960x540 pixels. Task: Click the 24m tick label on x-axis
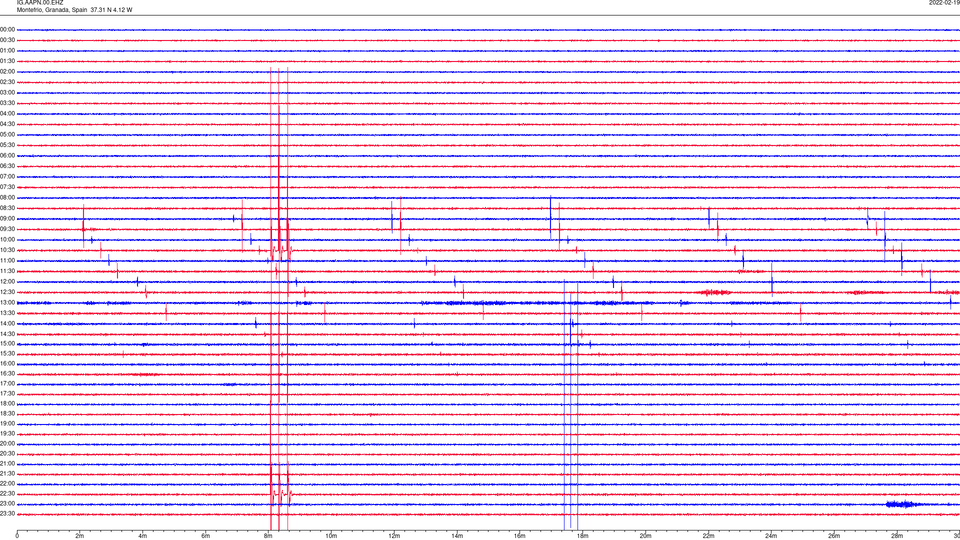(x=771, y=536)
